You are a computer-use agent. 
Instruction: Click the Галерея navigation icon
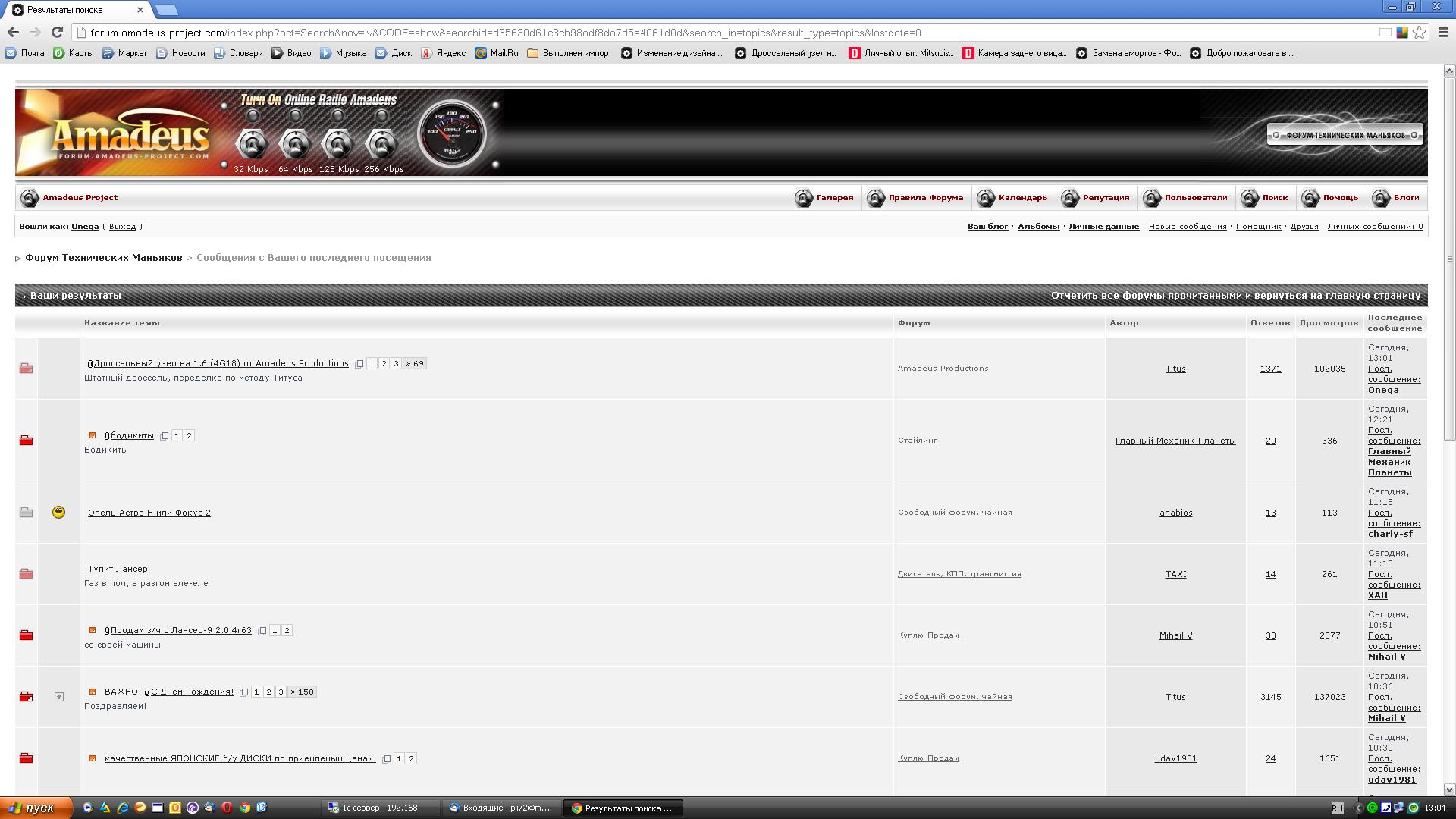804,198
